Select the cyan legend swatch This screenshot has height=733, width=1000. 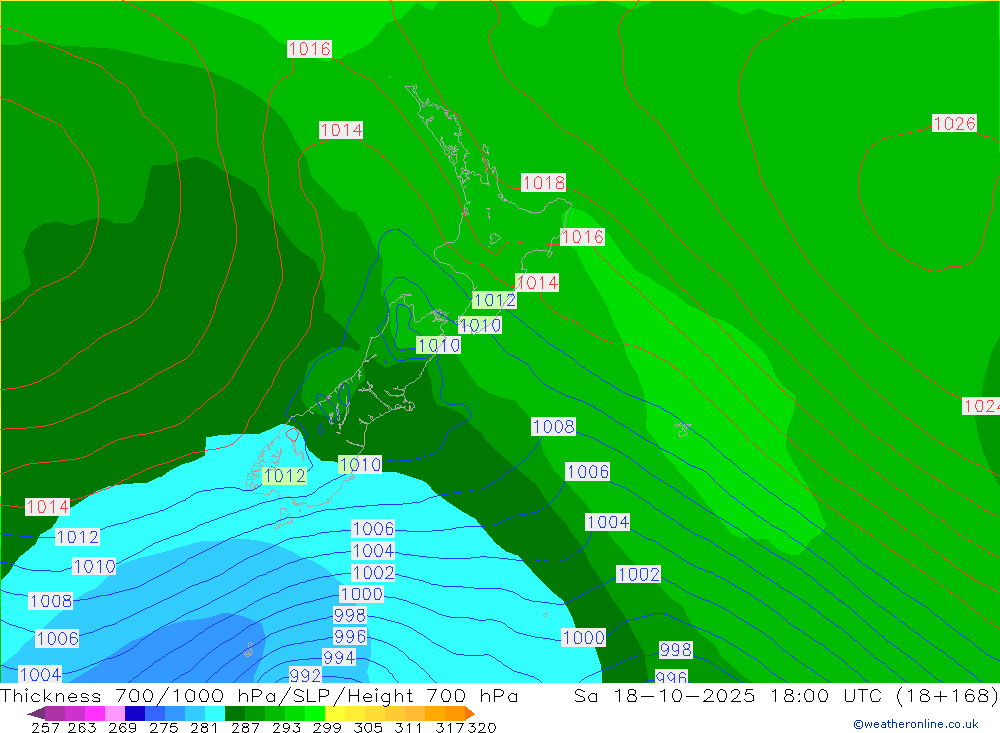tap(215, 713)
